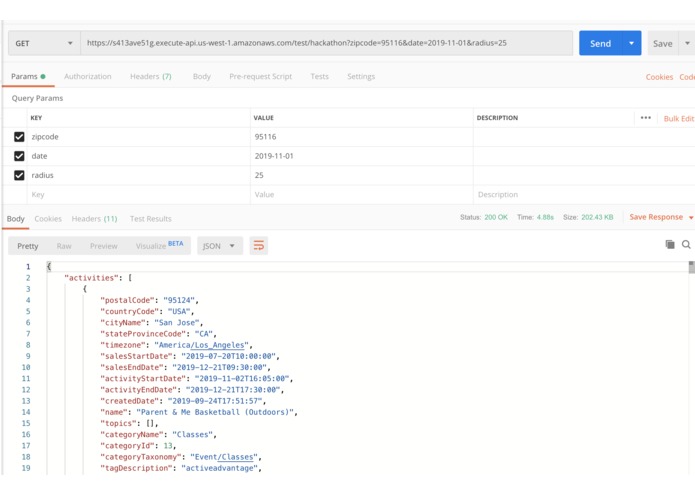Click the copy response icon
This screenshot has width=695, height=494.
[x=670, y=245]
